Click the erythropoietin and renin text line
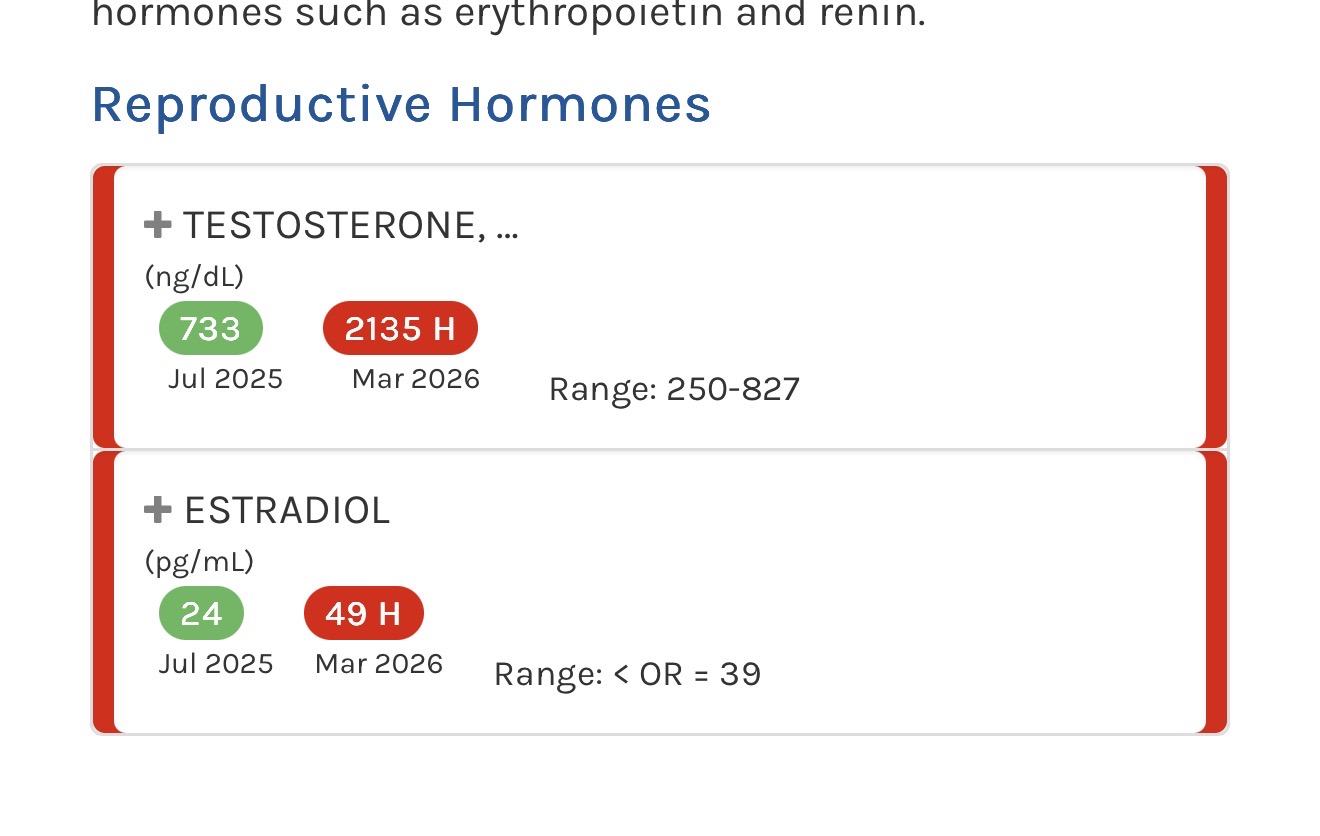This screenshot has height=836, width=1320. pos(508,15)
